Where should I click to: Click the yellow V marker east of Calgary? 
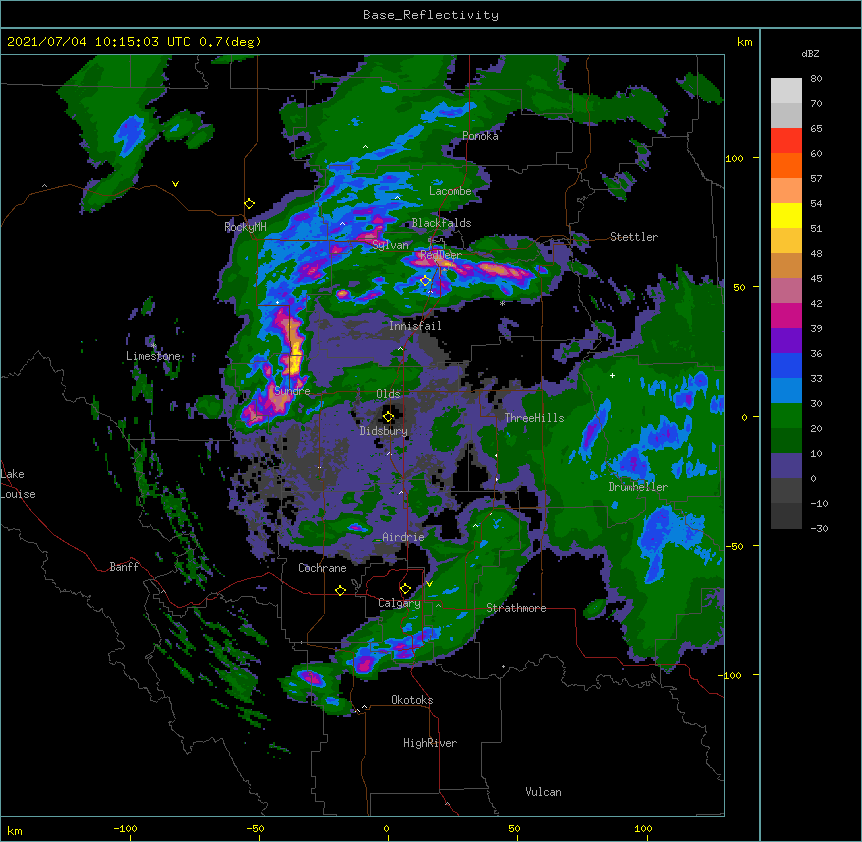(x=429, y=584)
